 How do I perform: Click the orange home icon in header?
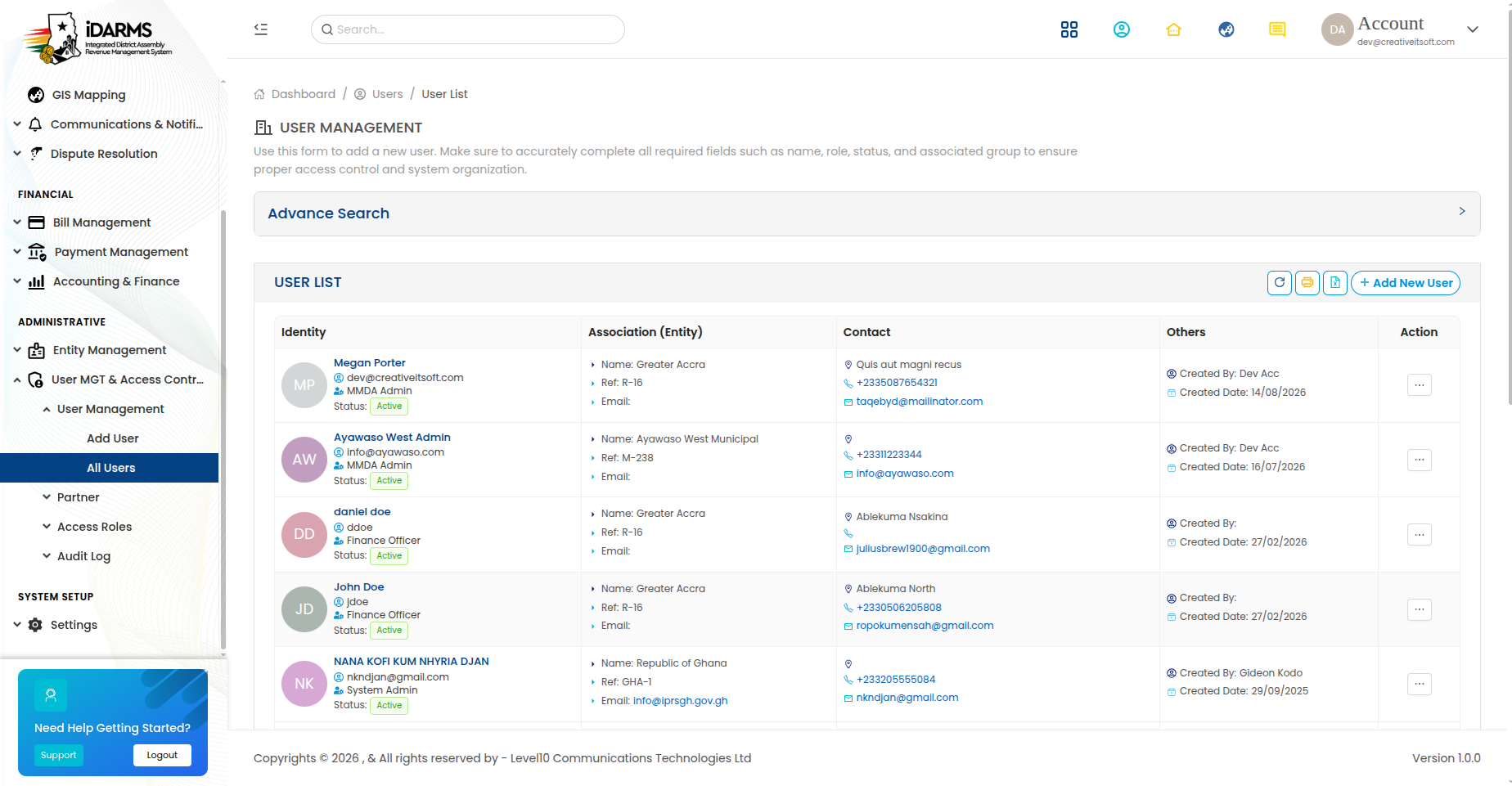click(x=1173, y=29)
